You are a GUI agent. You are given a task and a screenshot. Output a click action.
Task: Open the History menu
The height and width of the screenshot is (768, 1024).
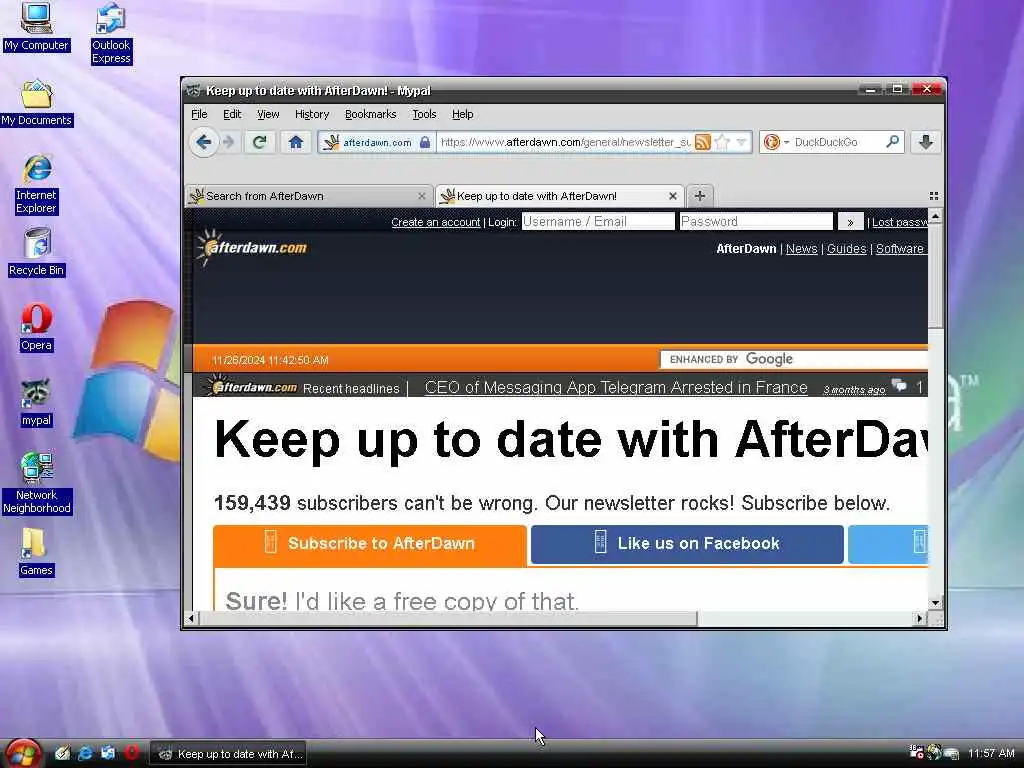pyautogui.click(x=312, y=114)
